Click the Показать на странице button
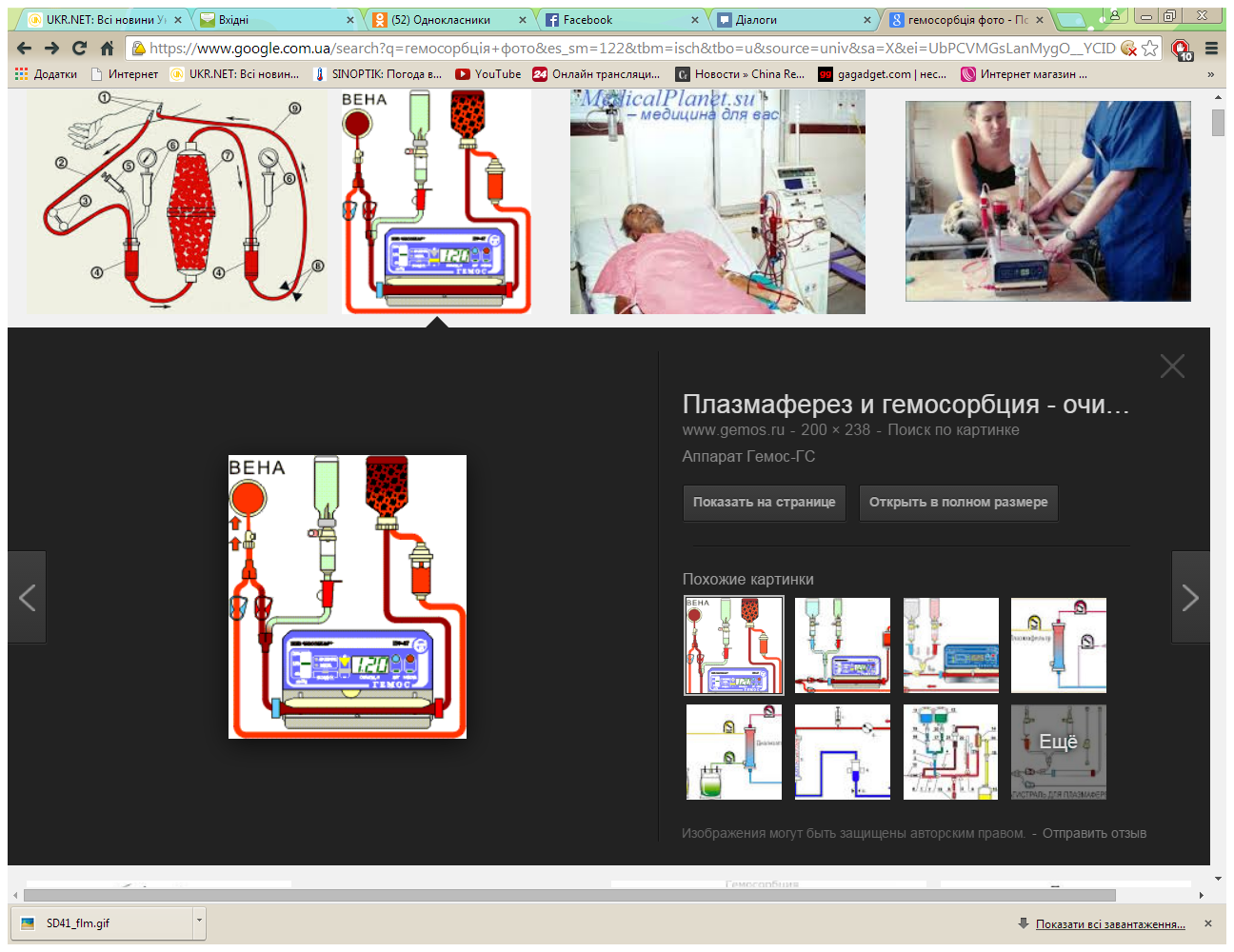The height and width of the screenshot is (952, 1234). coord(764,502)
